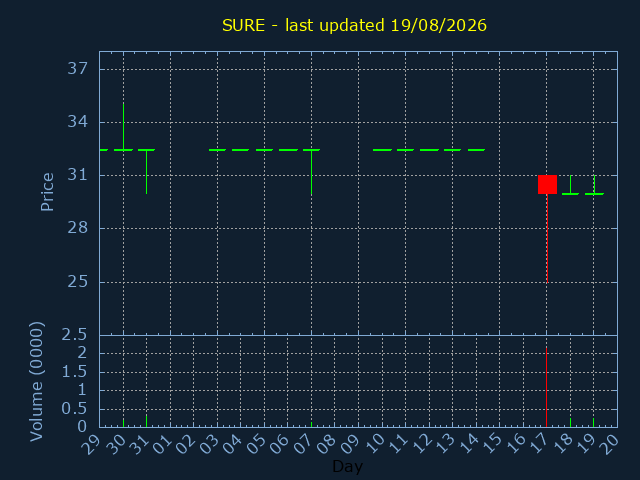Click the green upper wick on day 30
Viewport: 640px width, 480px height.
(x=124, y=126)
